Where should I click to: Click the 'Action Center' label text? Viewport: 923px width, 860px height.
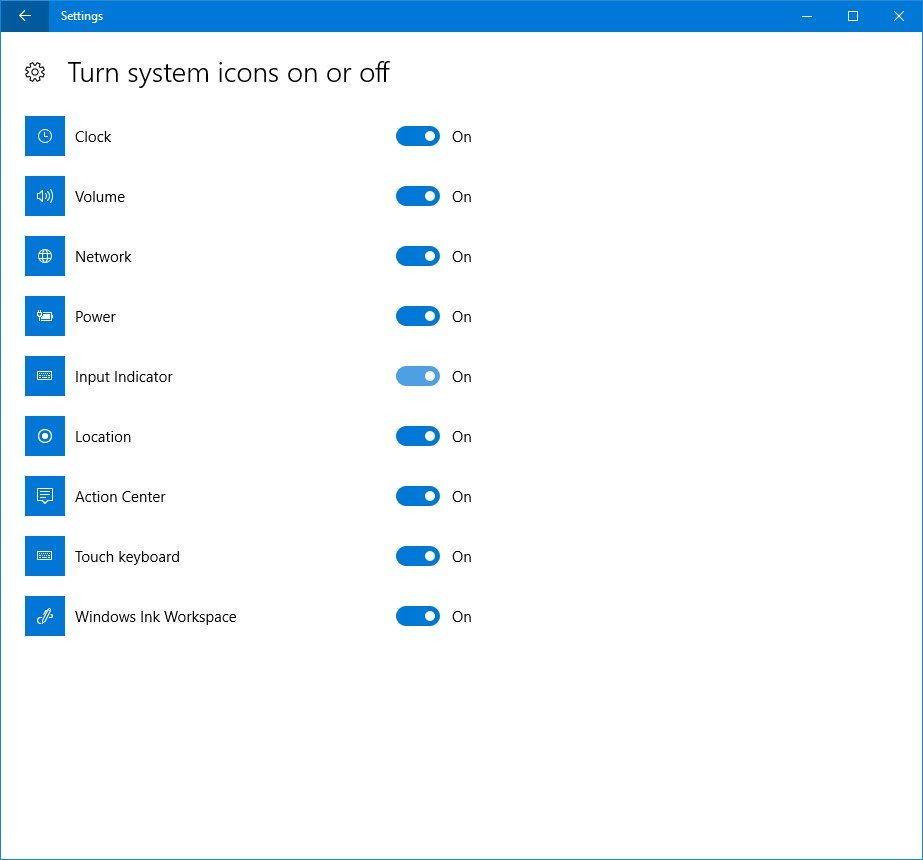pos(120,497)
